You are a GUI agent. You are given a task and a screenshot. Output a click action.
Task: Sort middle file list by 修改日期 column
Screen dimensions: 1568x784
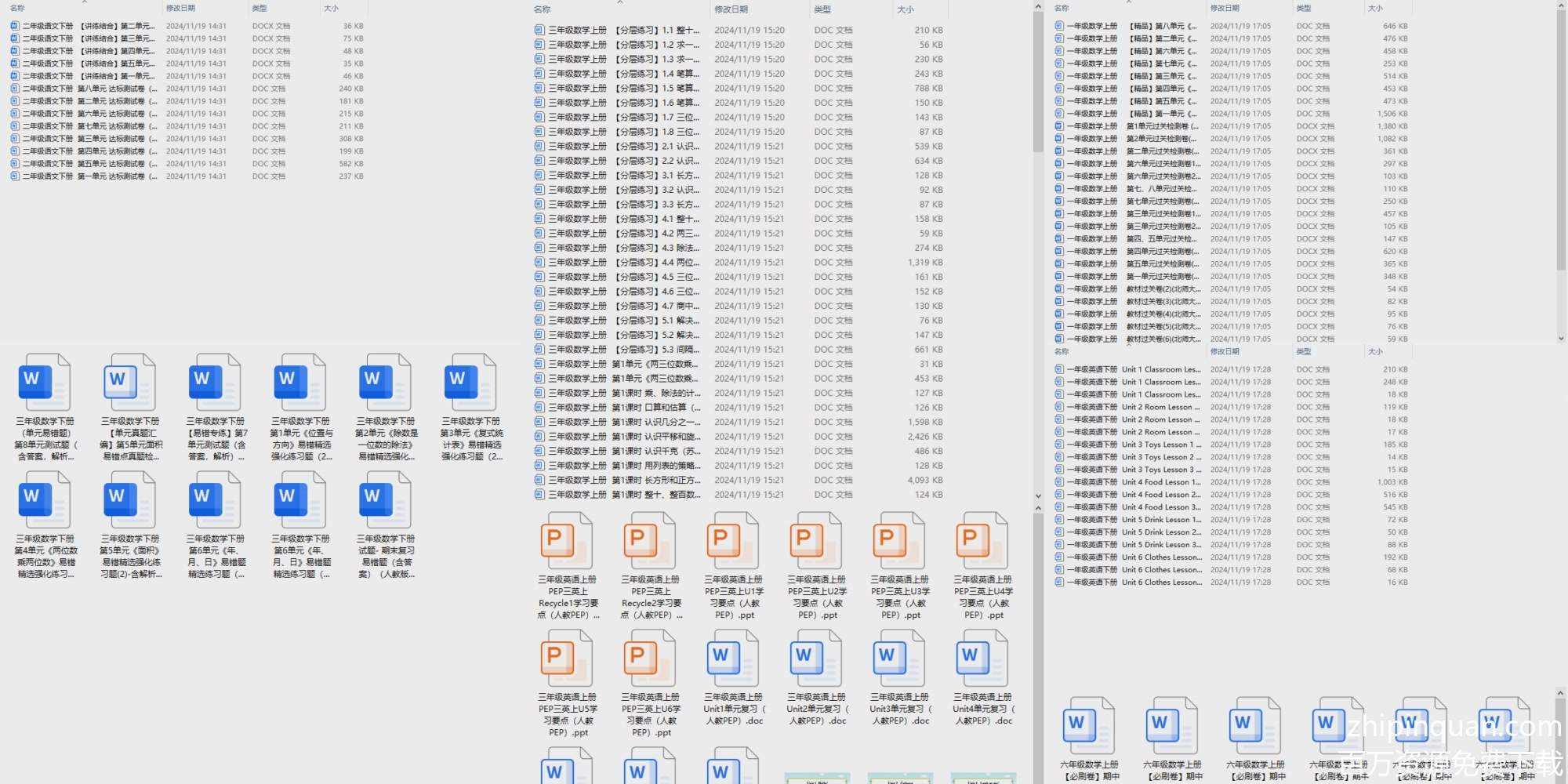click(731, 9)
